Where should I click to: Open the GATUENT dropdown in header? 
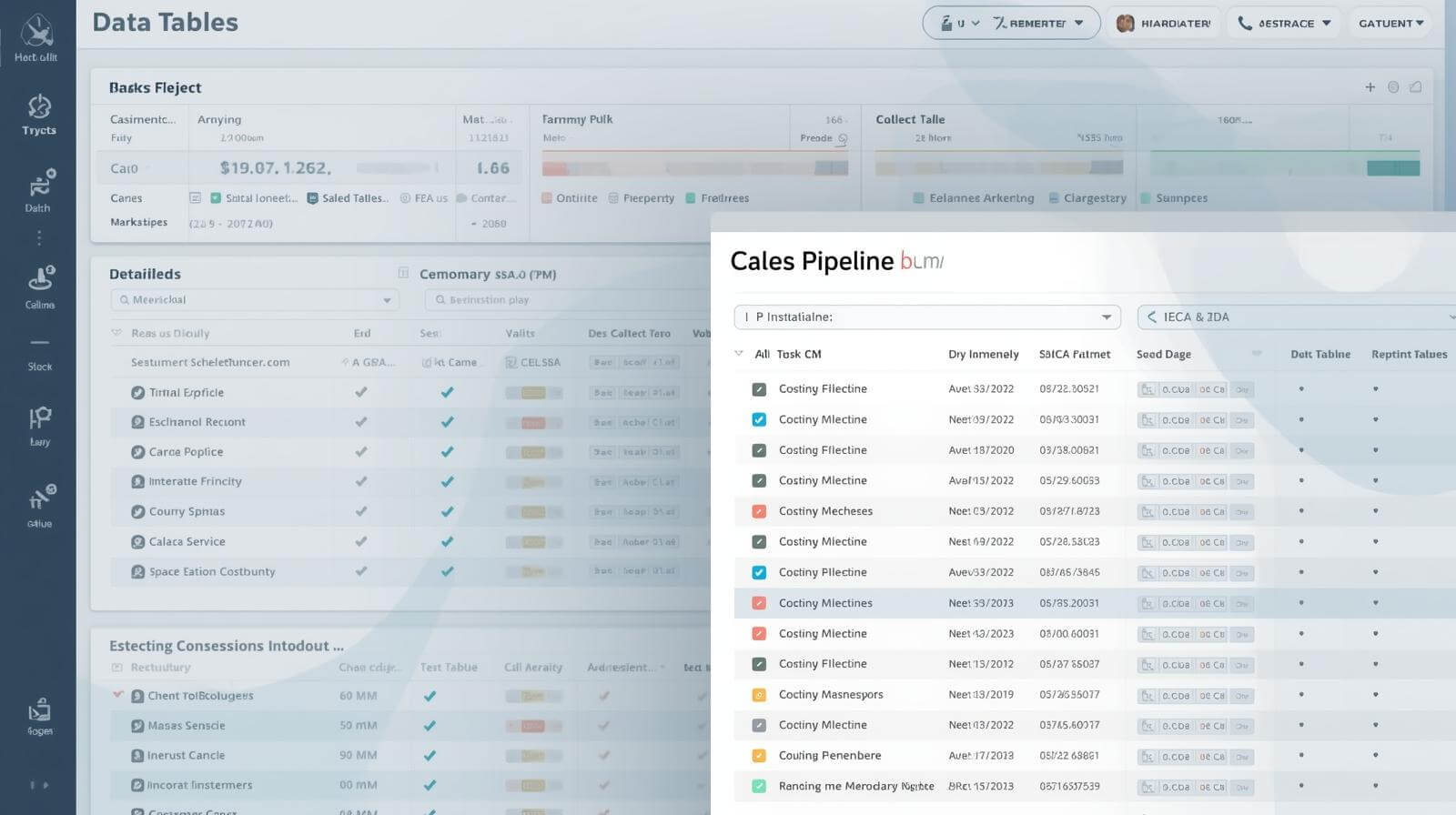click(x=1390, y=24)
